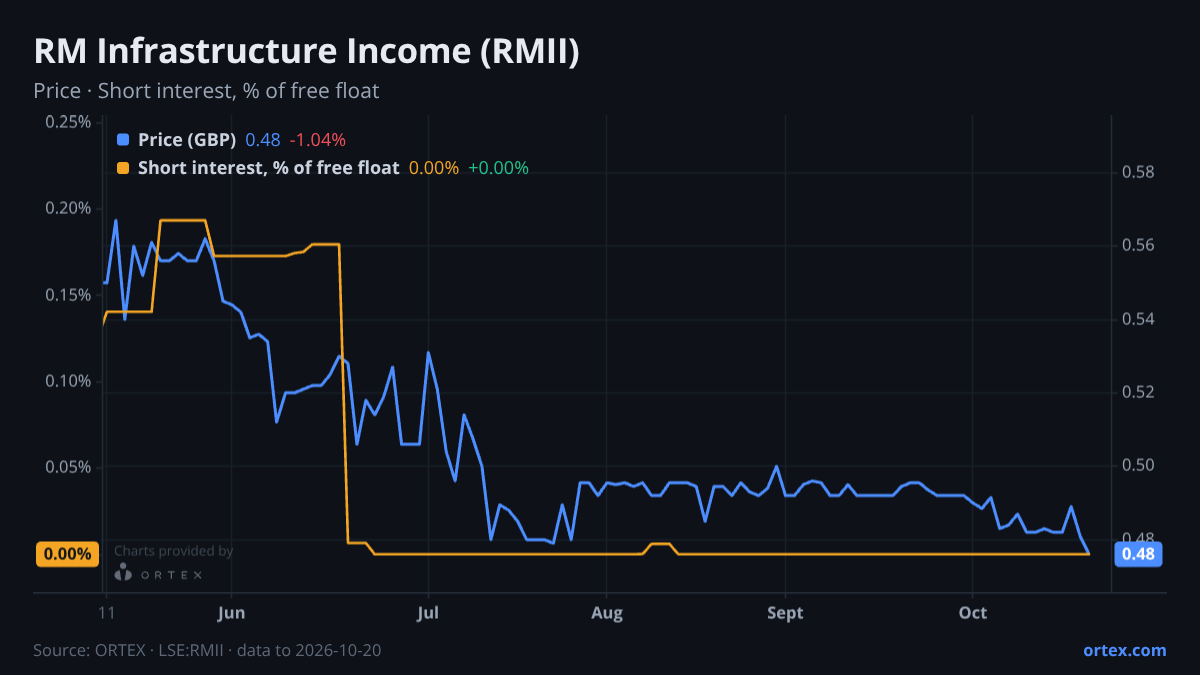Image resolution: width=1200 pixels, height=675 pixels.
Task: Click the Aug x-axis label
Action: click(606, 613)
